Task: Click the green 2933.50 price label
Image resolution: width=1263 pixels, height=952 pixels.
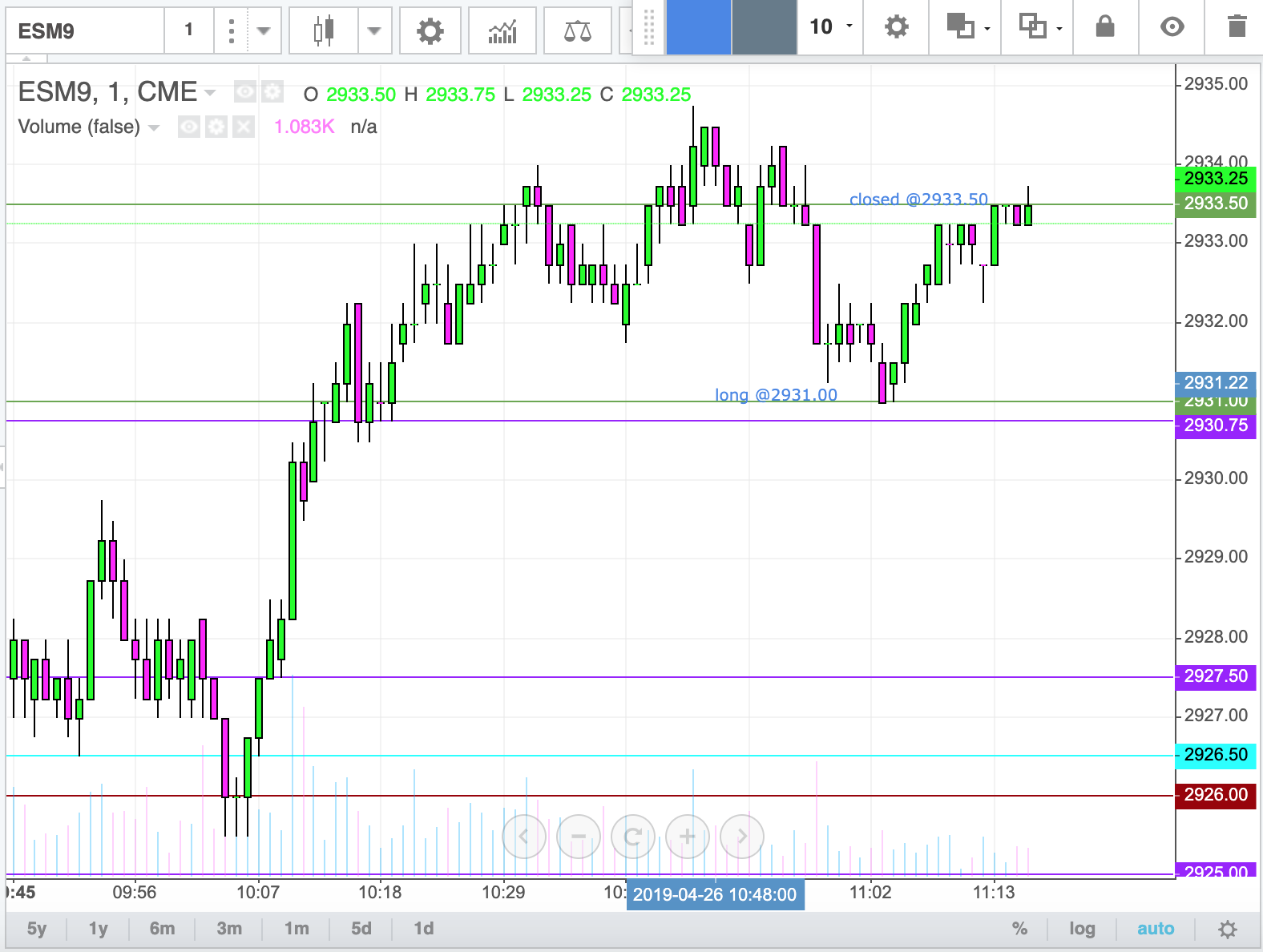Action: pos(1216,204)
